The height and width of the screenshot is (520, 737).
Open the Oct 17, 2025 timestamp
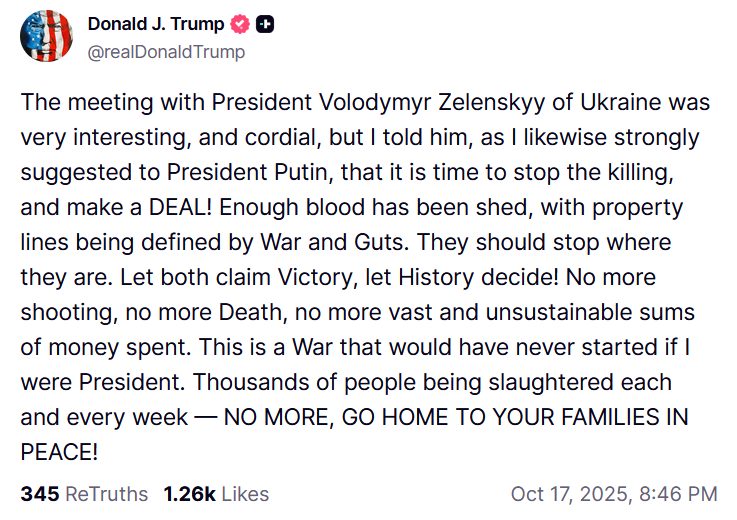tap(568, 494)
